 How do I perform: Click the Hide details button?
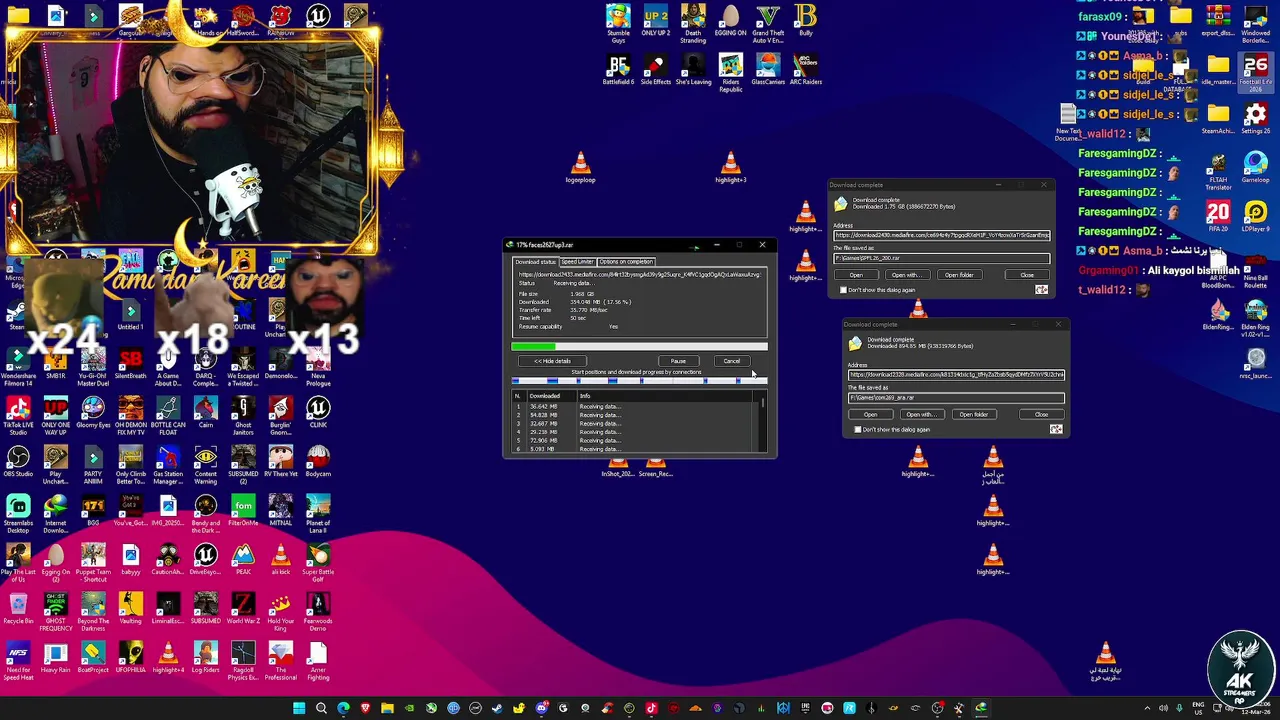(553, 361)
